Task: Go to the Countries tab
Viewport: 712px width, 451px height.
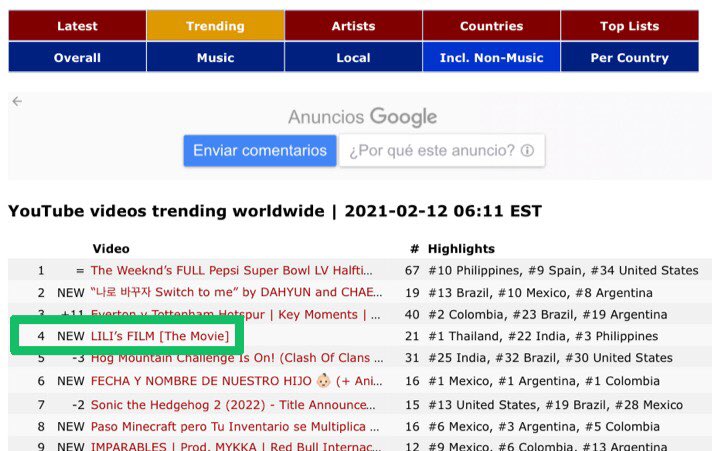Action: click(491, 26)
